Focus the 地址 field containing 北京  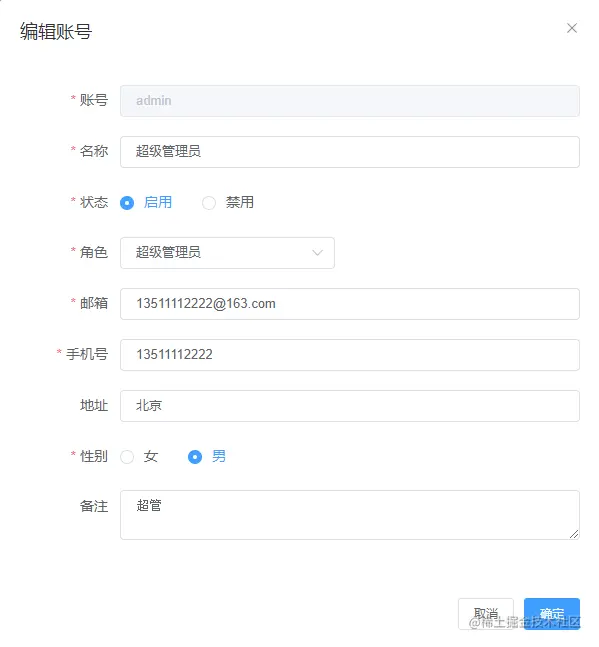tap(350, 406)
